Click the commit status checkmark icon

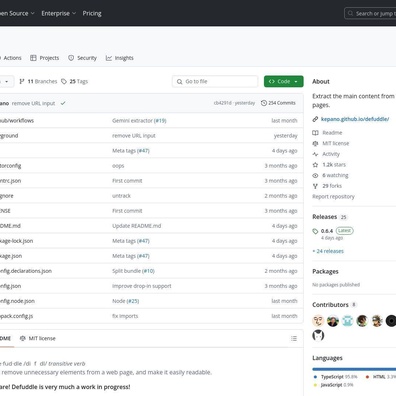pyautogui.click(x=63, y=103)
